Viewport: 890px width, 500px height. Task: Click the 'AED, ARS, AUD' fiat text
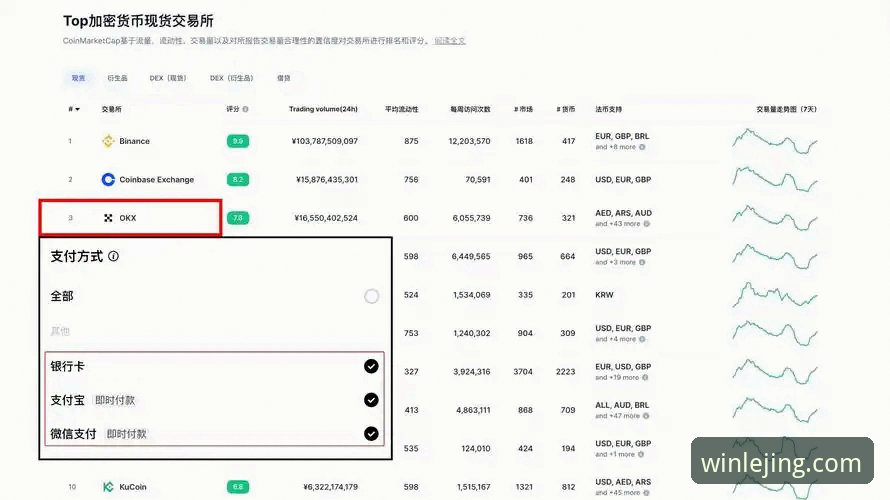[x=623, y=213]
